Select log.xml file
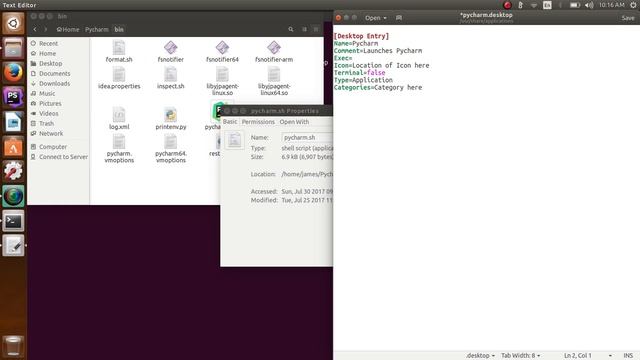The width and height of the screenshot is (640, 360). click(x=119, y=118)
